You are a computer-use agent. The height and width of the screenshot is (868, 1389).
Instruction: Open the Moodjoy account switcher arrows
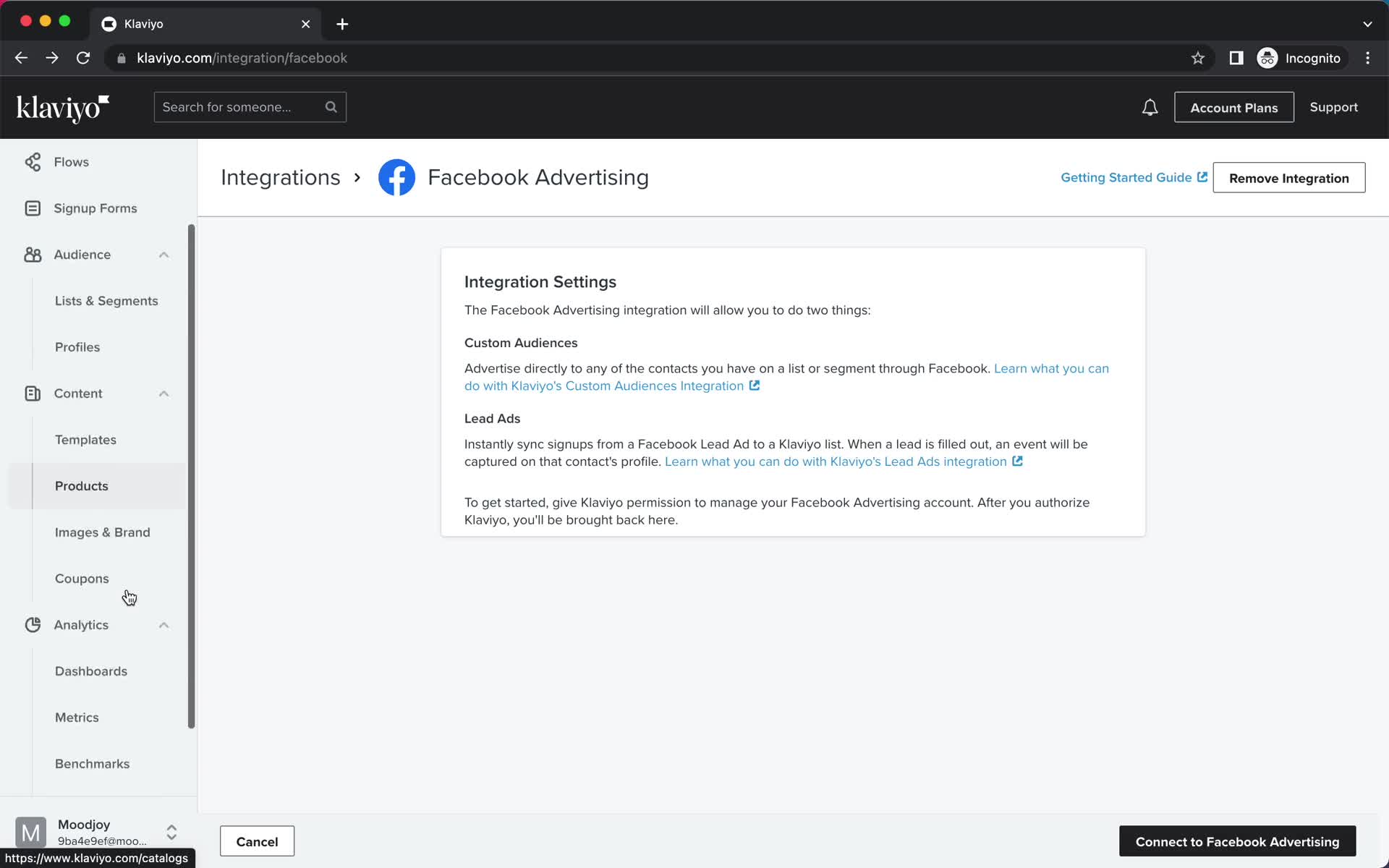(171, 833)
